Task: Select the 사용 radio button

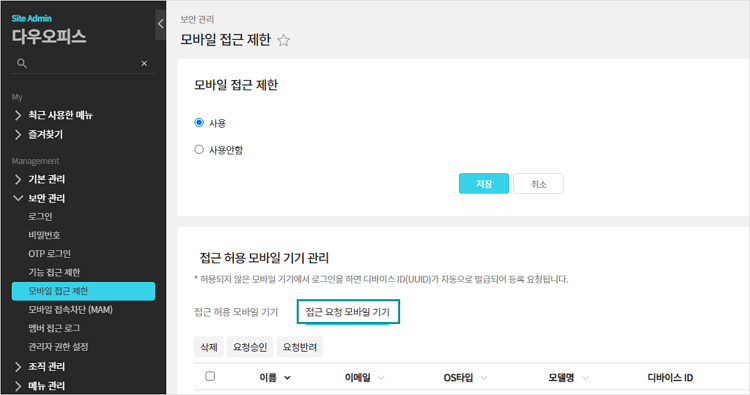Action: coord(199,122)
